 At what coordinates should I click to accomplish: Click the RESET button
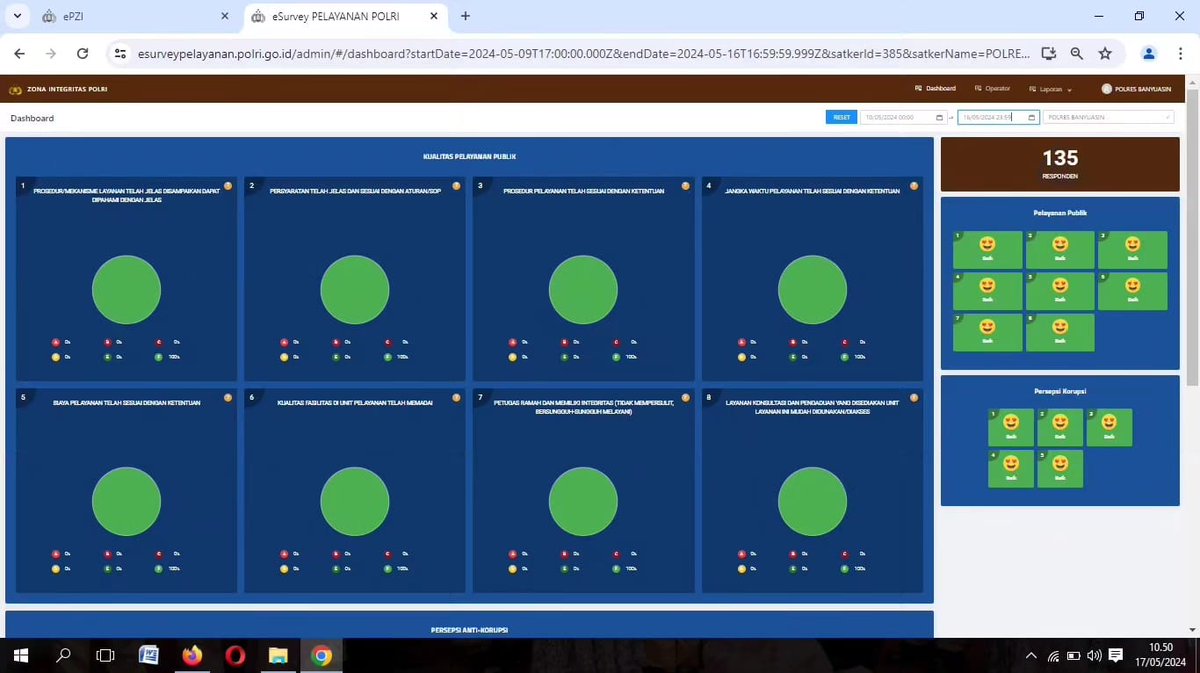841,117
